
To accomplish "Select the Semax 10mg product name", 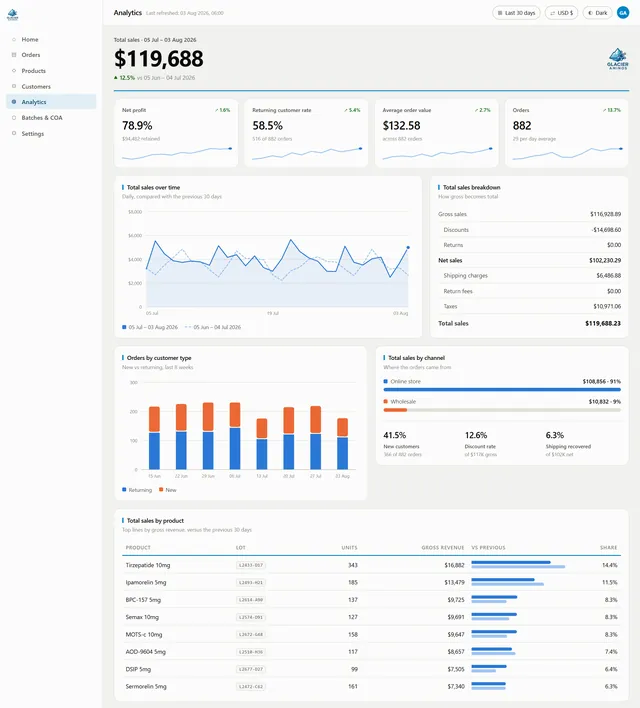I will (x=142, y=617).
